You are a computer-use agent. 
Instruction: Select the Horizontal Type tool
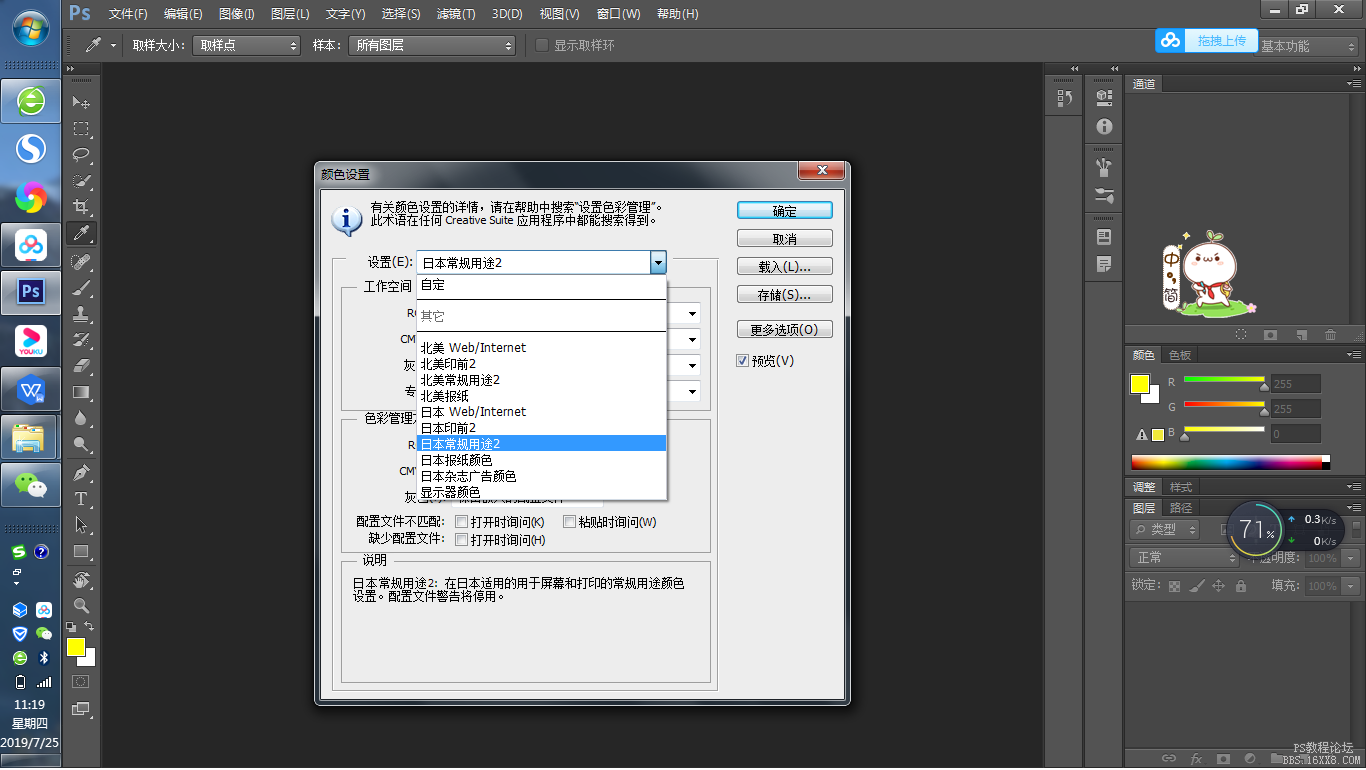pyautogui.click(x=81, y=498)
